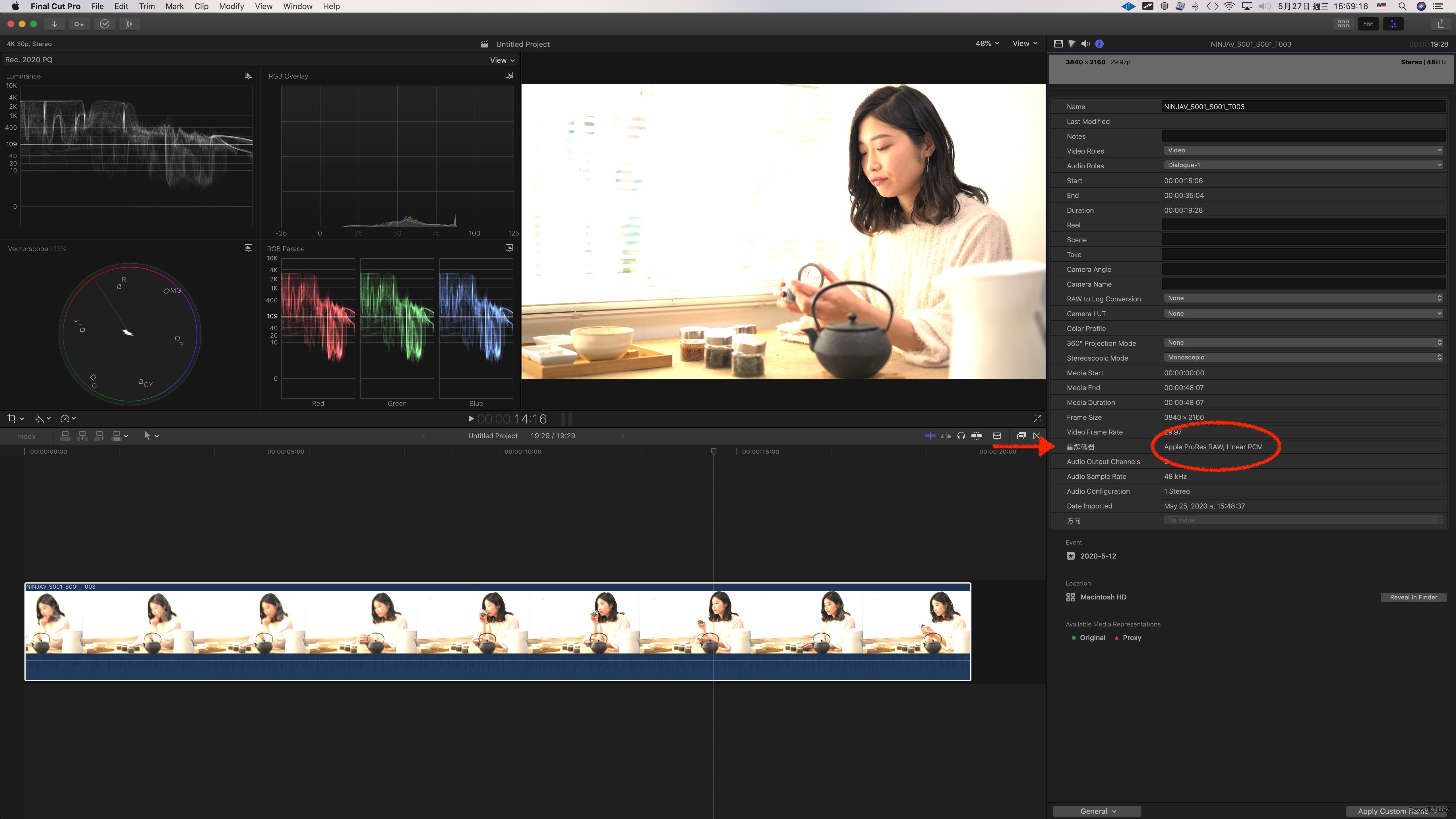Toggle the inspector panel visibility

pos(1393,24)
